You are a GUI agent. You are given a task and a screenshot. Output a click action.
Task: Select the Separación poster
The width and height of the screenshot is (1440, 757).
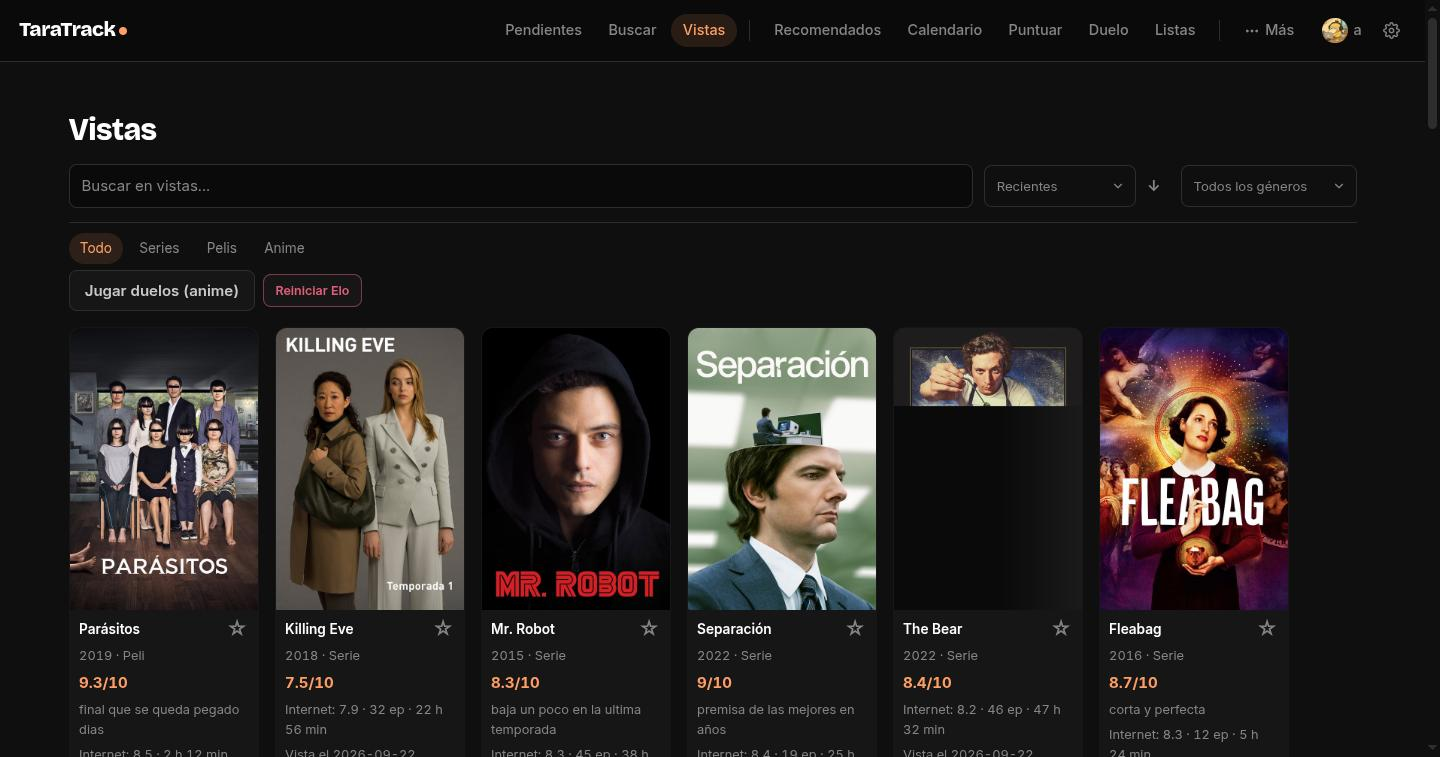point(782,469)
